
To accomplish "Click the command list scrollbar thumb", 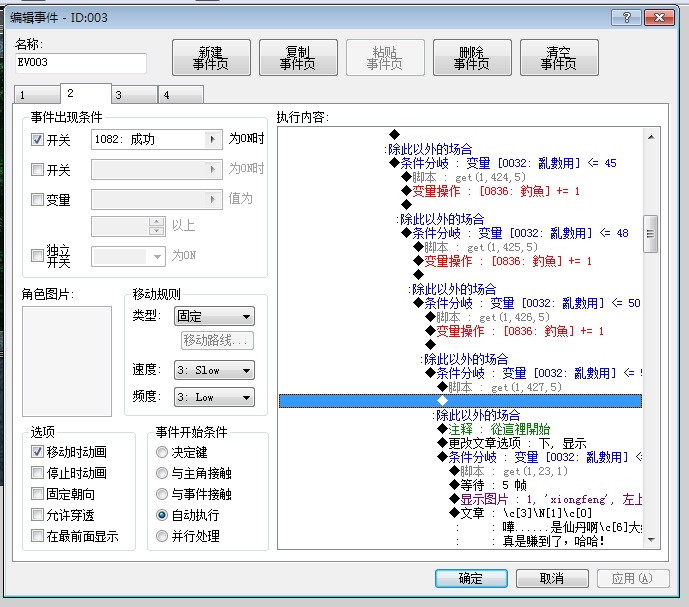I will click(651, 234).
